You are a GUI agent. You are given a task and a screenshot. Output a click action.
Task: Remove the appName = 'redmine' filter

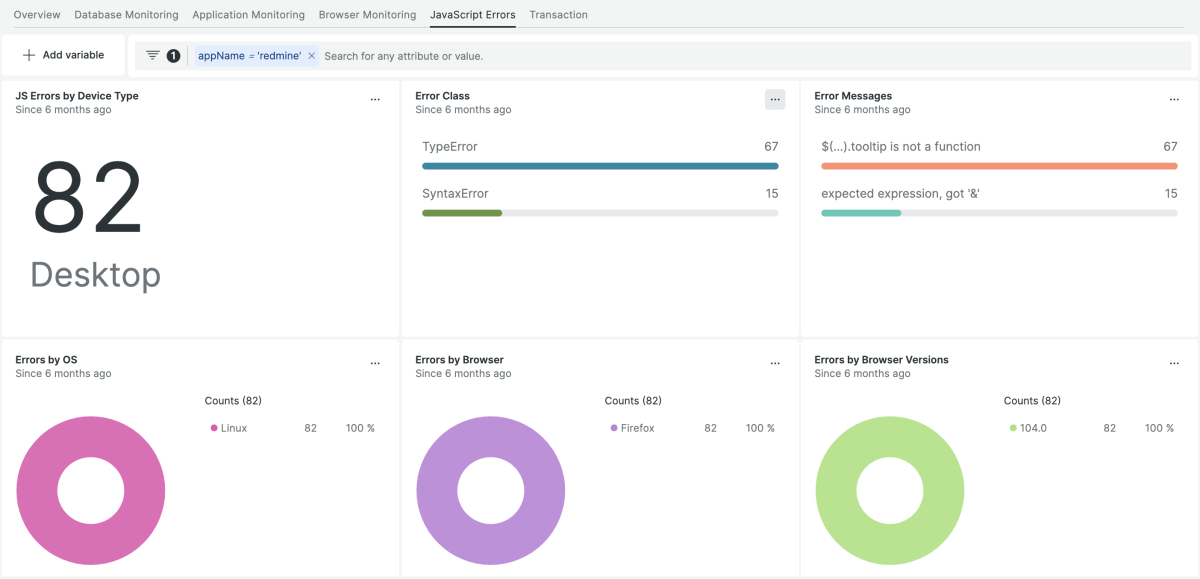tap(311, 56)
